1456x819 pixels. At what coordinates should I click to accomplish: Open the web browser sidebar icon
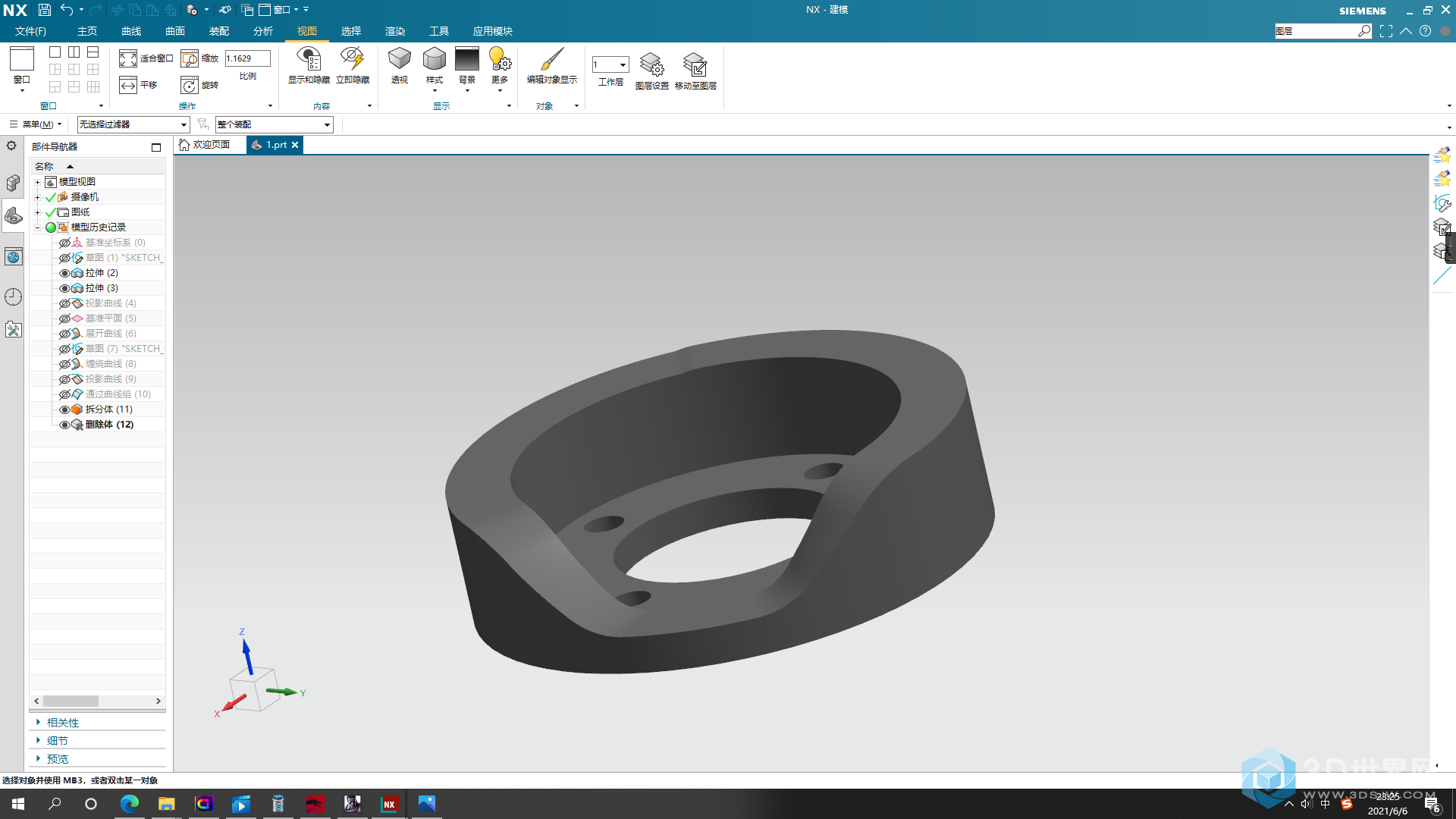13,257
